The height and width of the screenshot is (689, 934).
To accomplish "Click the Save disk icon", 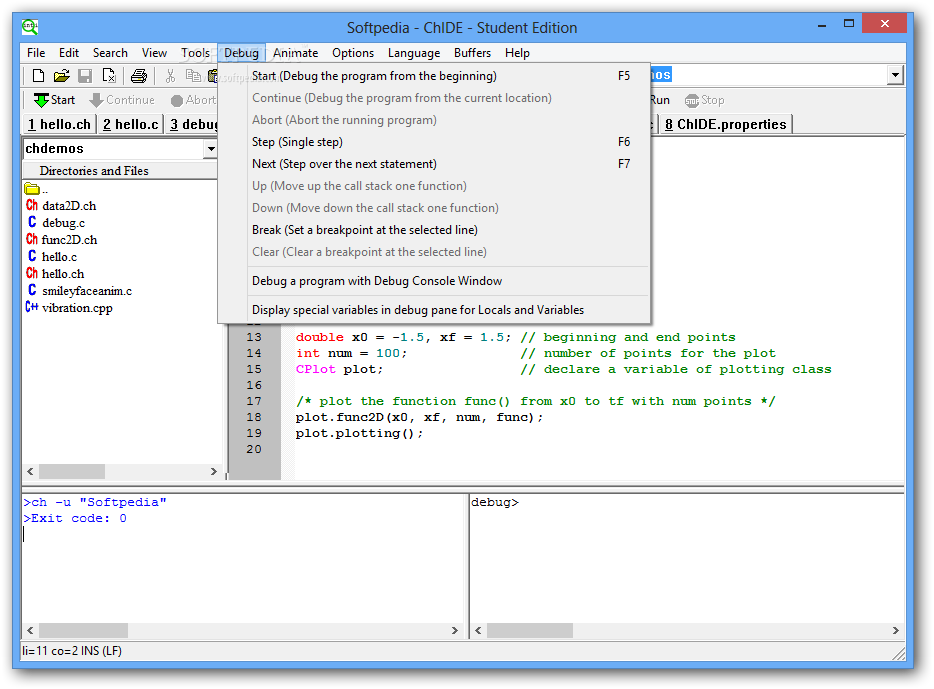I will tap(85, 76).
